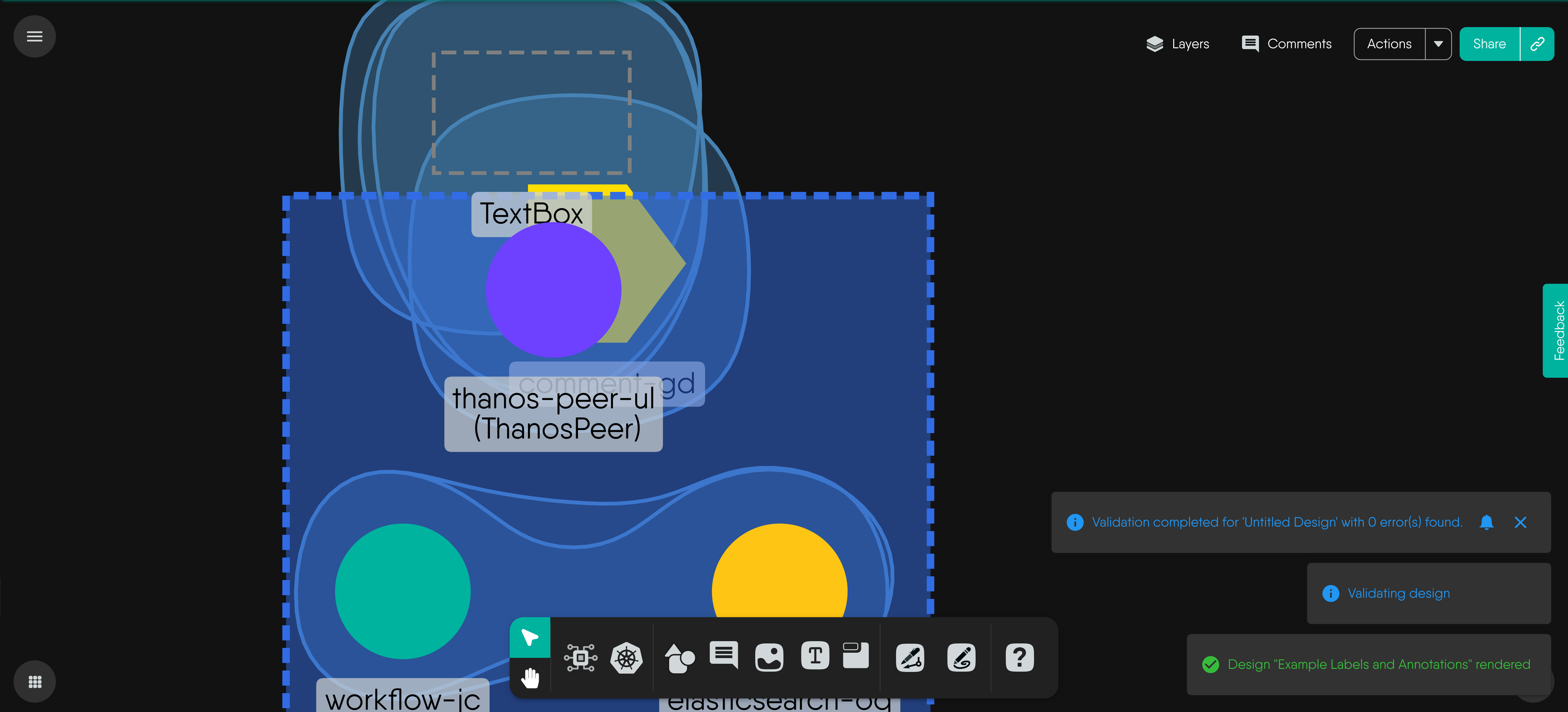Viewport: 1568px width, 712px height.
Task: Select the pointer selection tool
Action: 529,637
